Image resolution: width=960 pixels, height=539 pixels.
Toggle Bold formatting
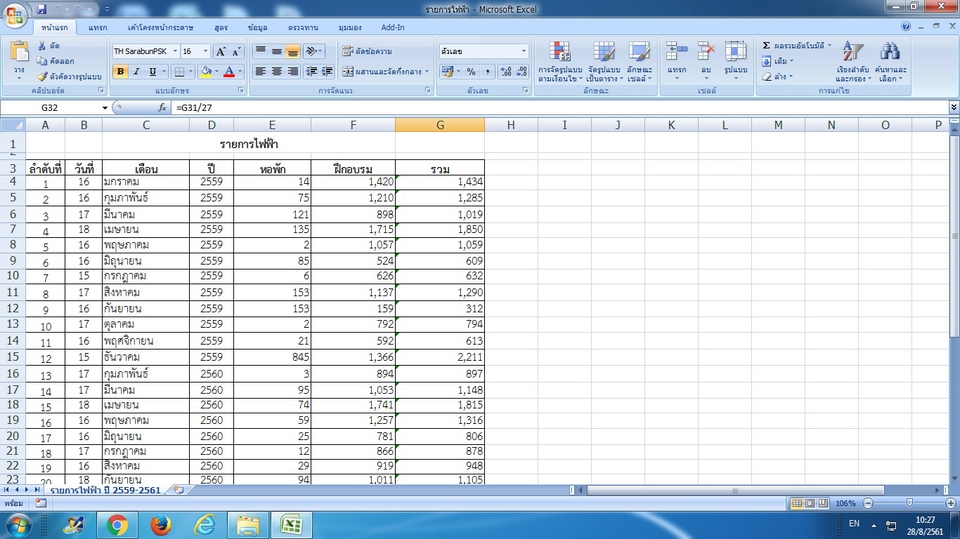click(120, 72)
